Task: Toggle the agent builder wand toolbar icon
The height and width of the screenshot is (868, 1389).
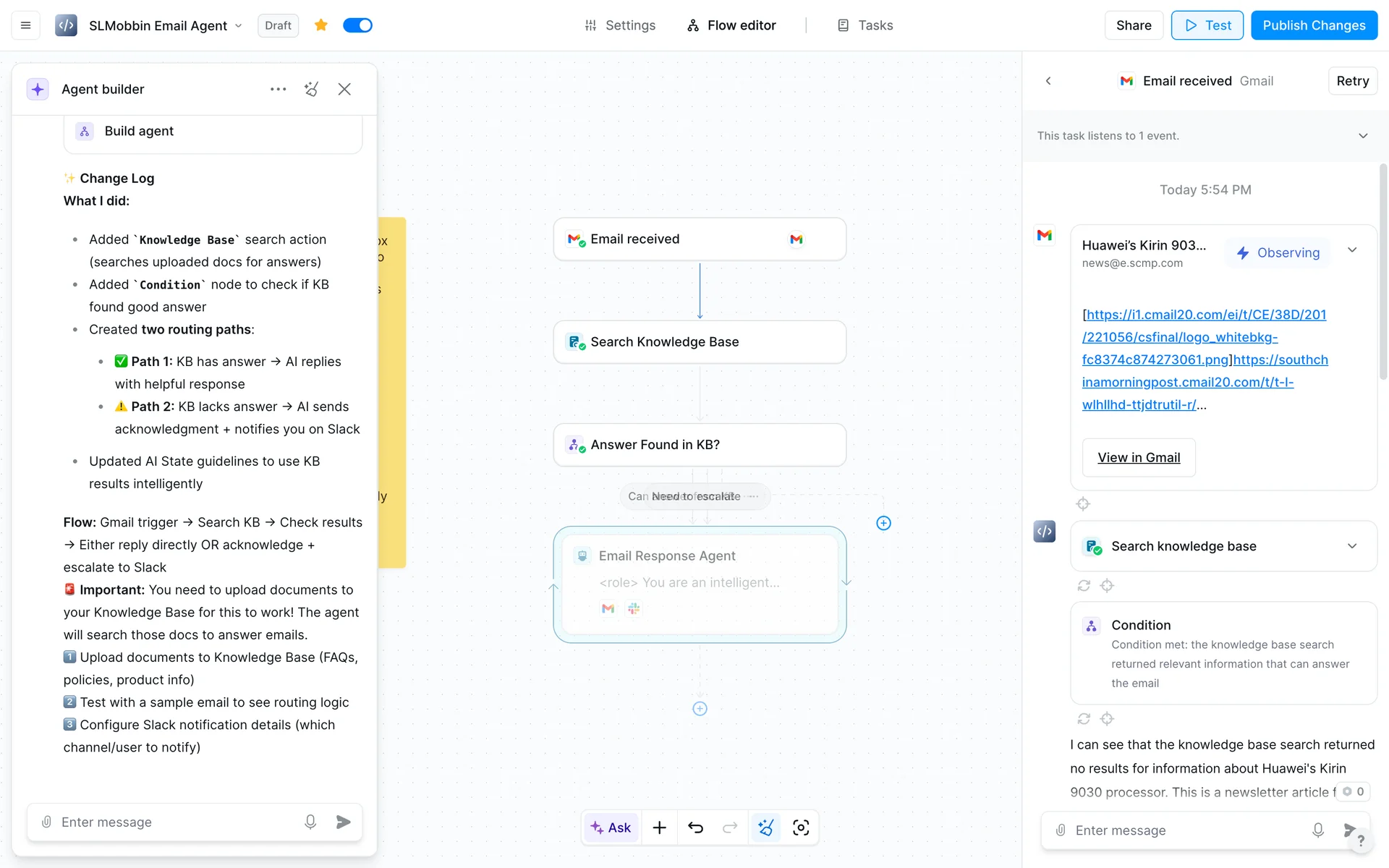Action: point(765,827)
